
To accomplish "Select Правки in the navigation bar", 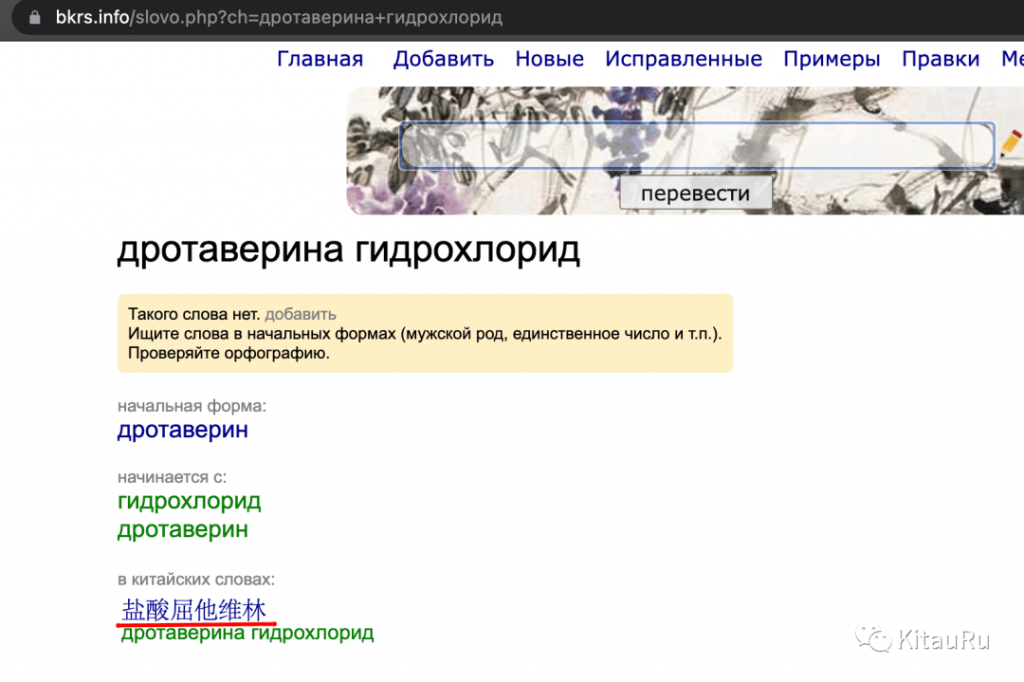I will click(940, 58).
